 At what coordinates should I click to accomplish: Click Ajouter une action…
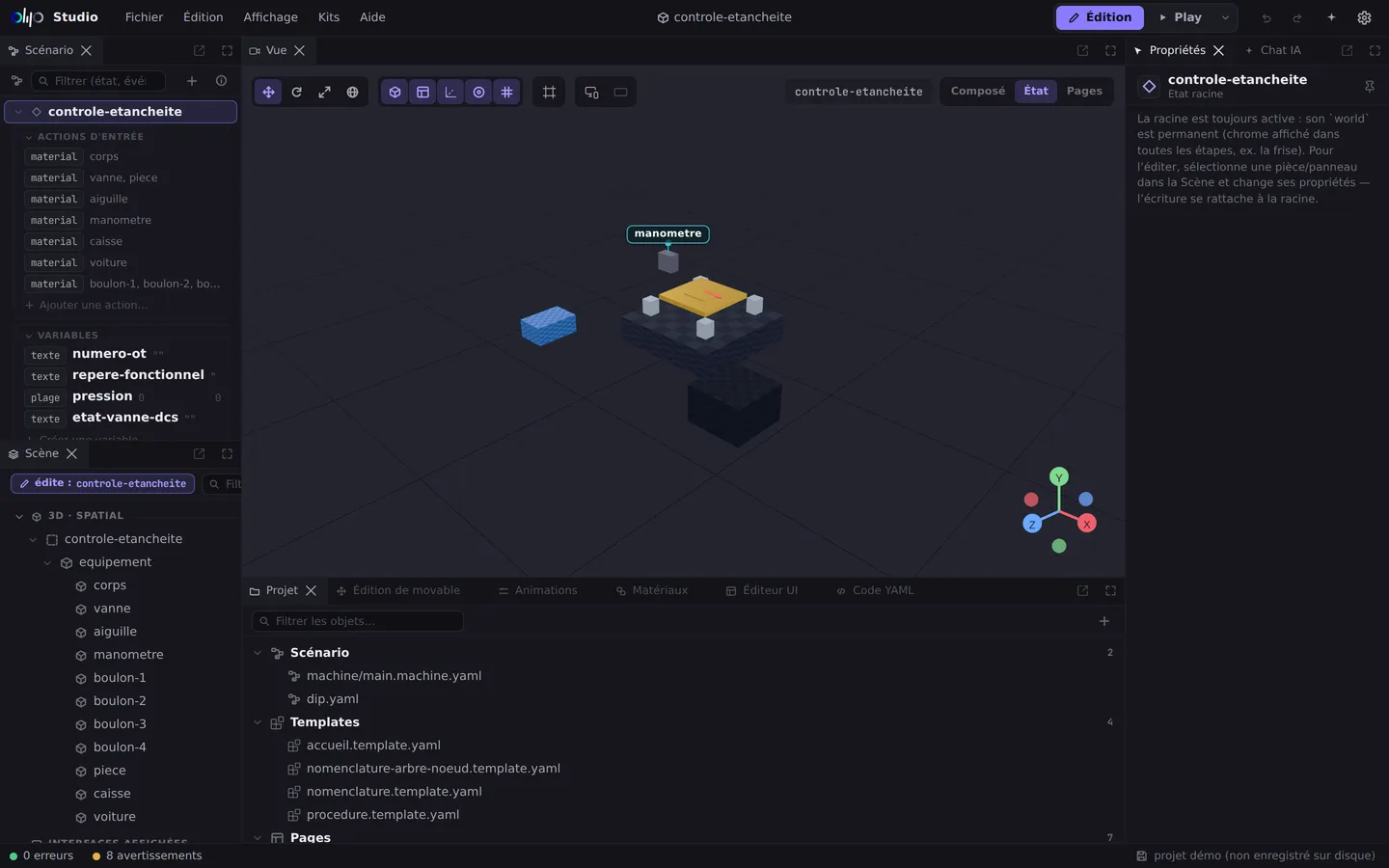pyautogui.click(x=87, y=305)
